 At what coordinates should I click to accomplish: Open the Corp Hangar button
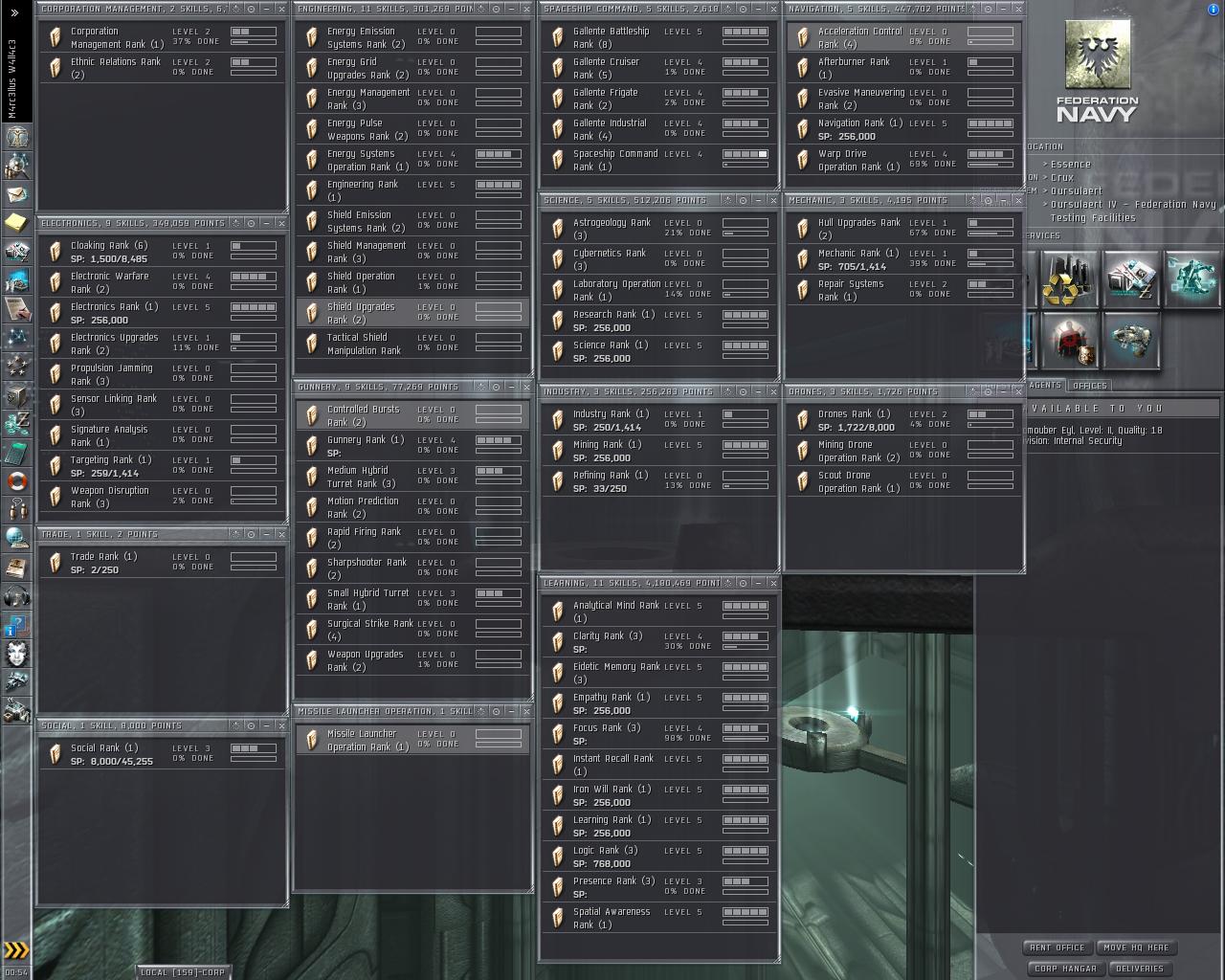tap(1065, 969)
